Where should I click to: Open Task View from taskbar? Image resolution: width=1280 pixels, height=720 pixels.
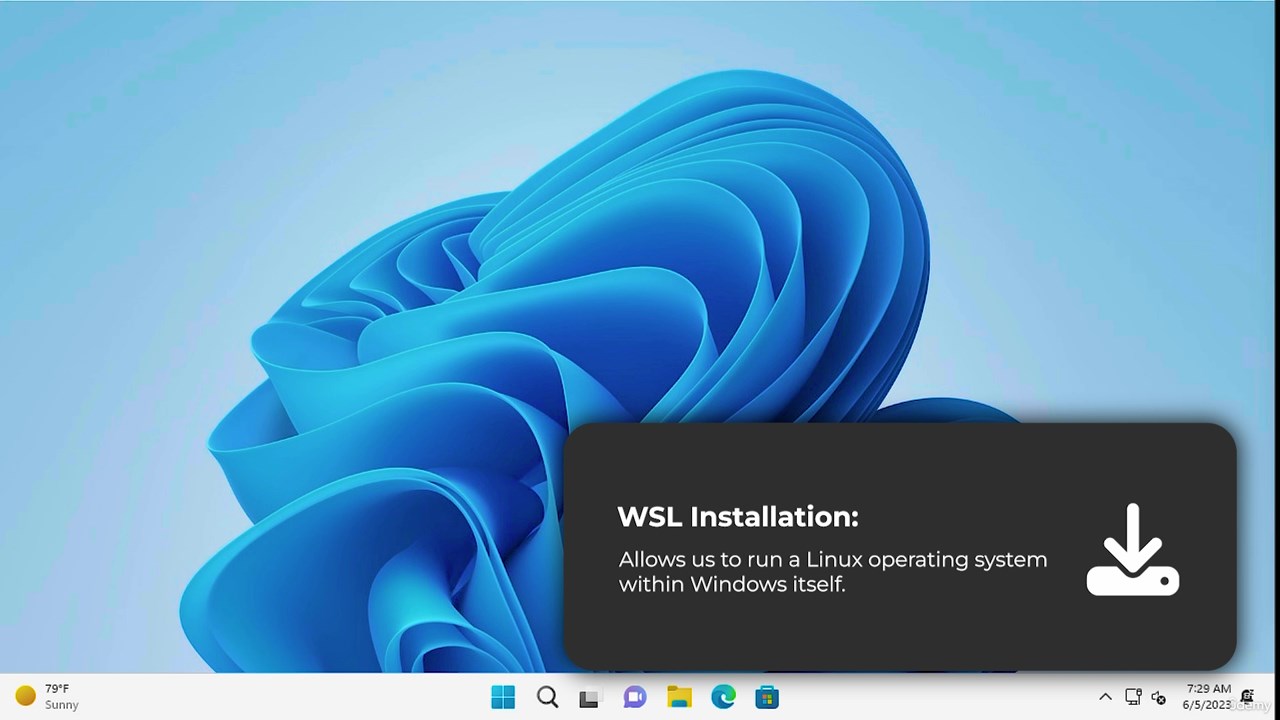point(590,698)
